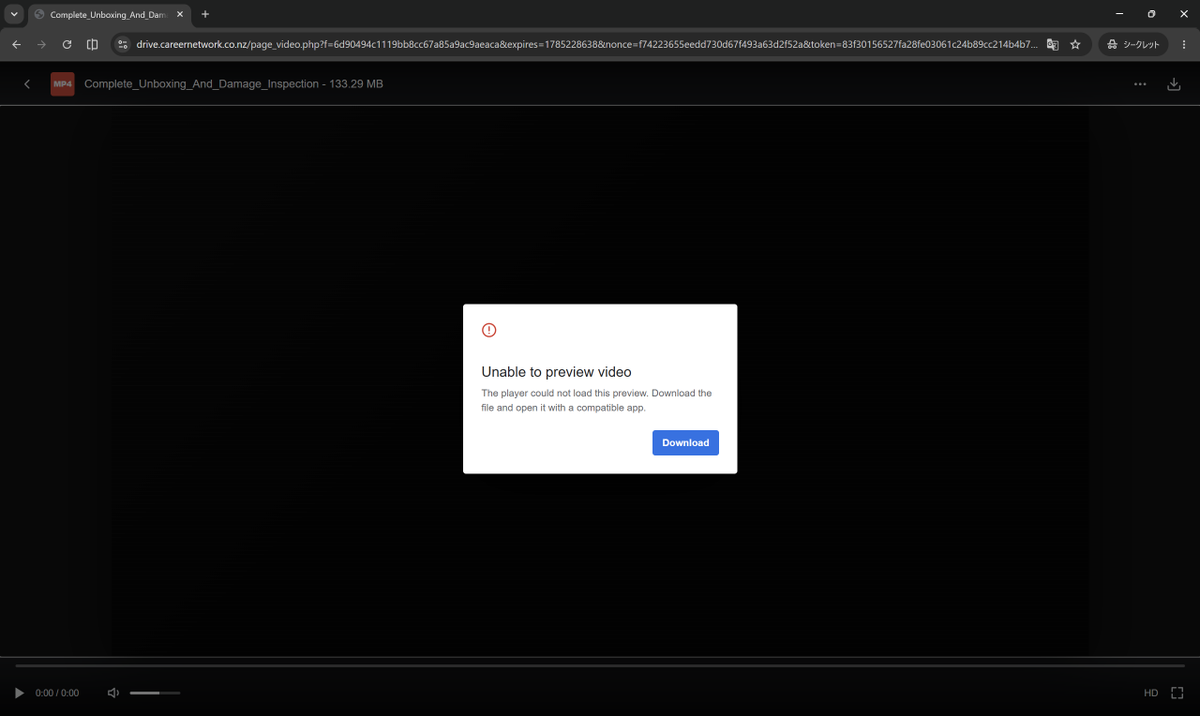Click the red MP4 file icon
This screenshot has width=1200, height=716.
pos(62,84)
